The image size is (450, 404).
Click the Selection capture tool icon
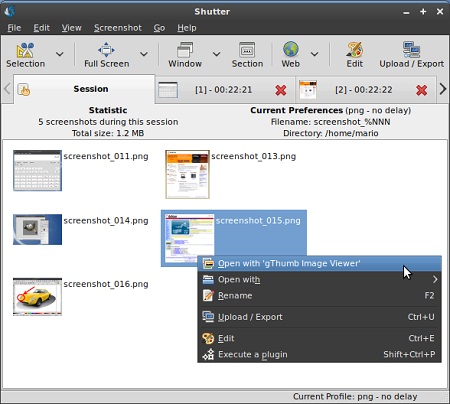tap(25, 50)
